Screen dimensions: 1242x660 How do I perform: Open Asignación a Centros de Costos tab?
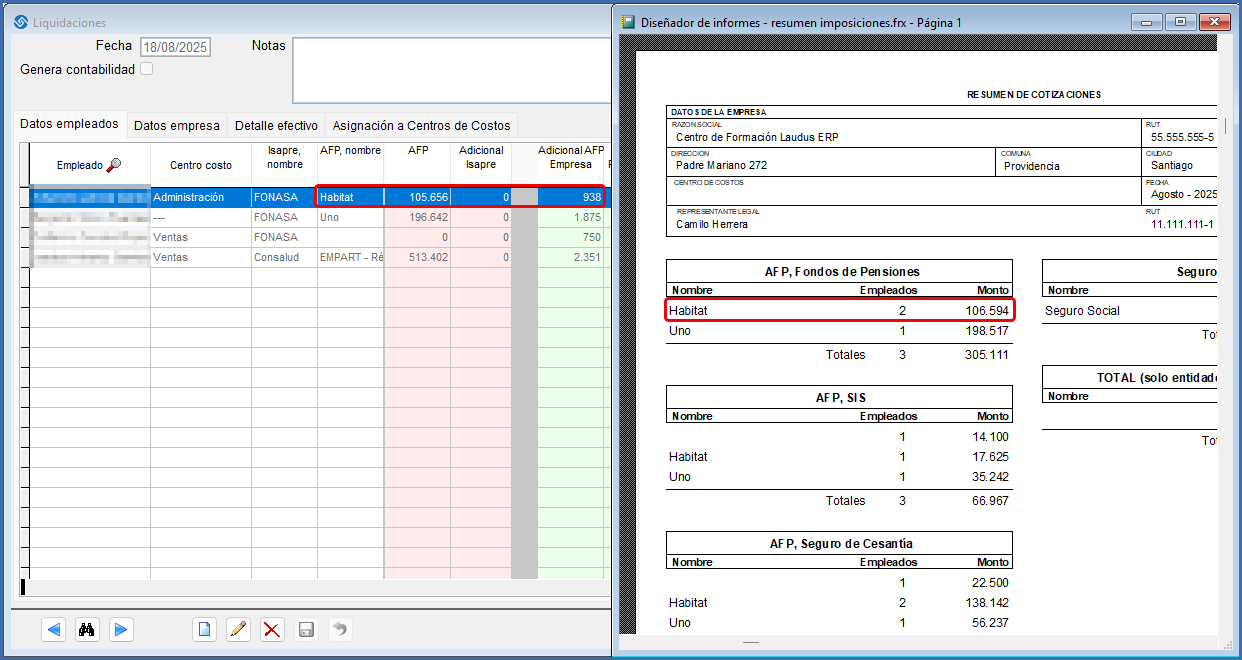[421, 125]
